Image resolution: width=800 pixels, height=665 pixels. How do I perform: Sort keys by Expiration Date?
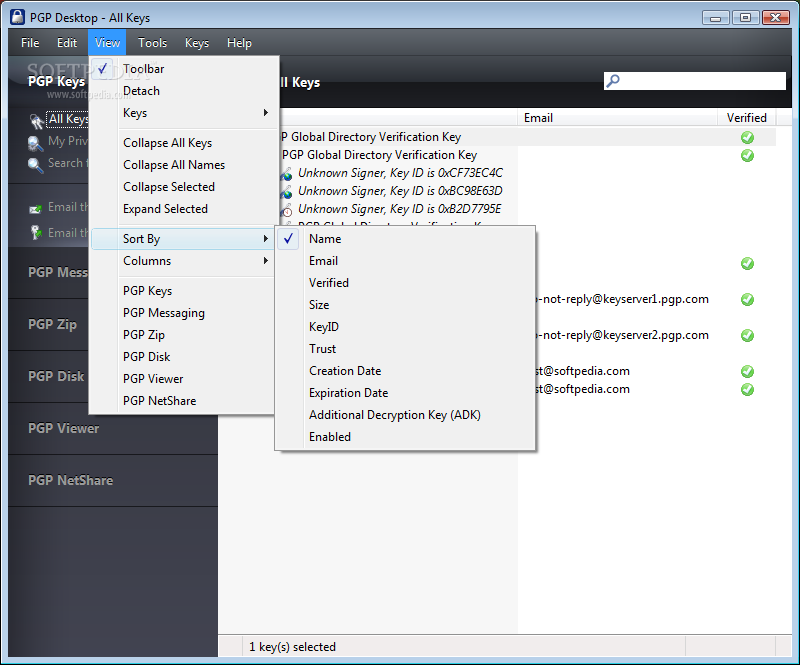(x=405, y=392)
